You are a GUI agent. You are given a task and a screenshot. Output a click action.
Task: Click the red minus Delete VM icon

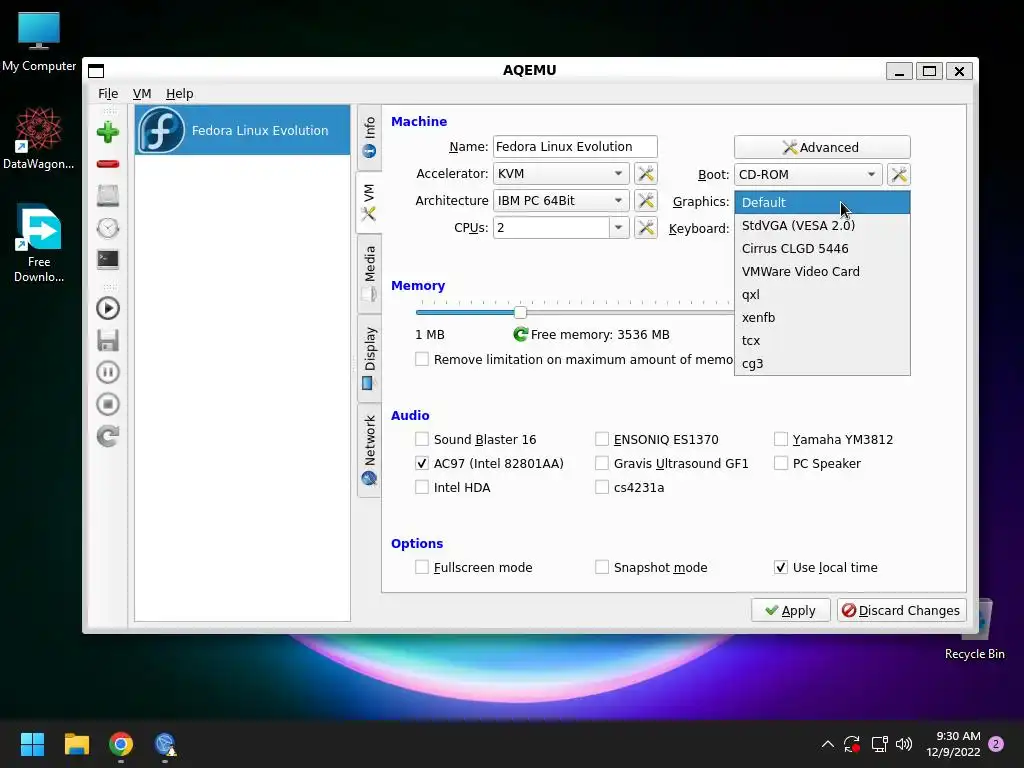(x=108, y=164)
